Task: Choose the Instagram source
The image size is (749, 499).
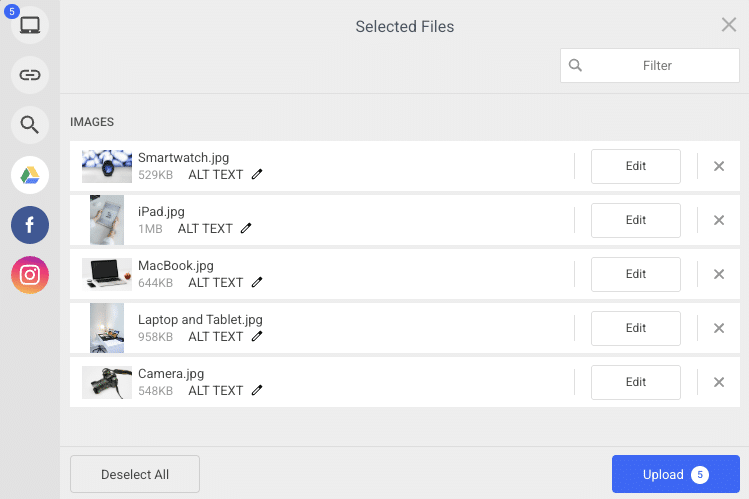Action: (30, 275)
